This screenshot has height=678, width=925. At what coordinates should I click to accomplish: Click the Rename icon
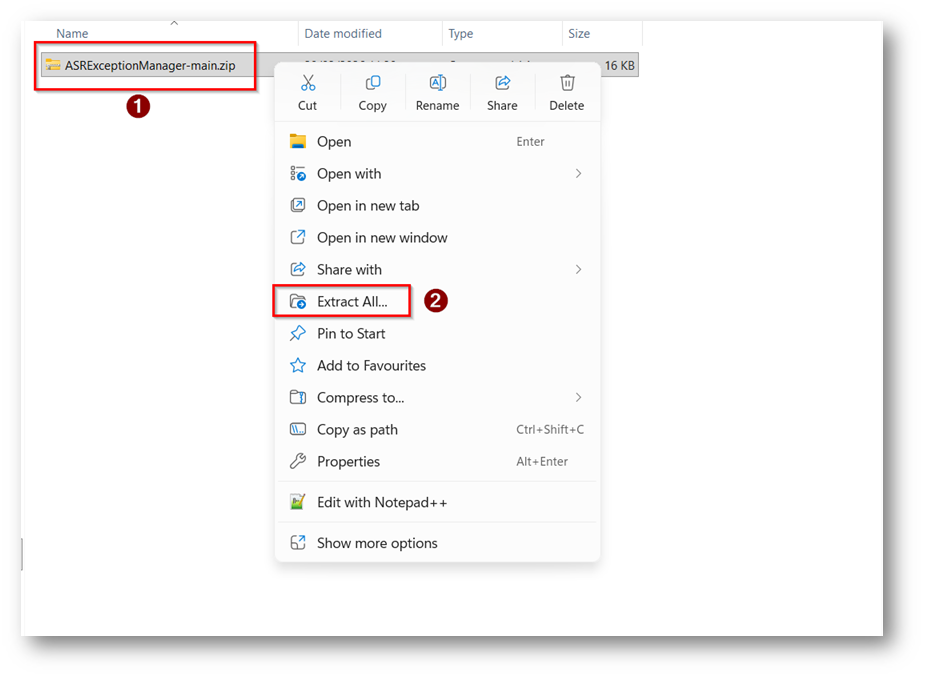tap(437, 83)
